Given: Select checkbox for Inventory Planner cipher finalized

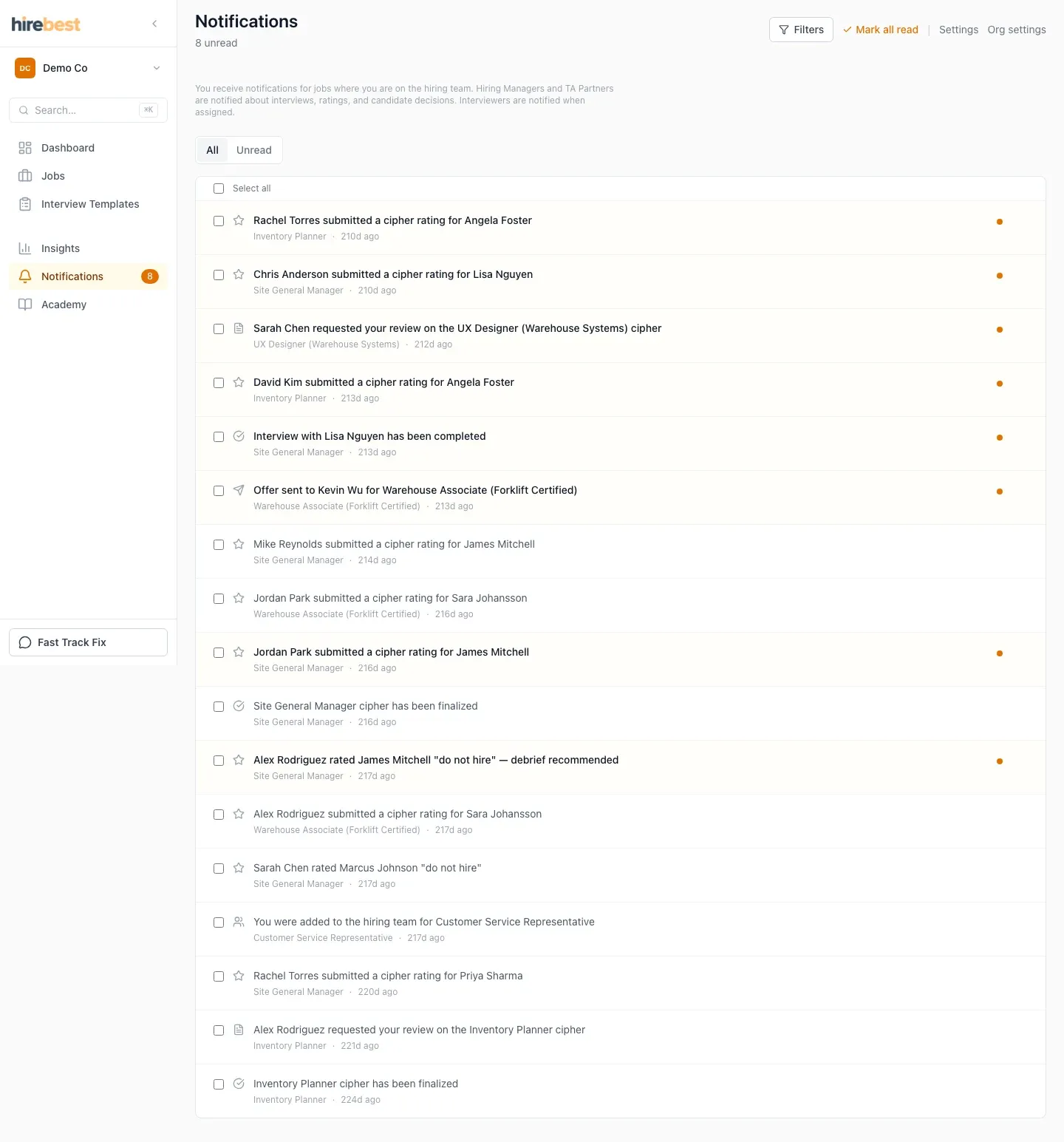Looking at the screenshot, I should [x=219, y=1084].
